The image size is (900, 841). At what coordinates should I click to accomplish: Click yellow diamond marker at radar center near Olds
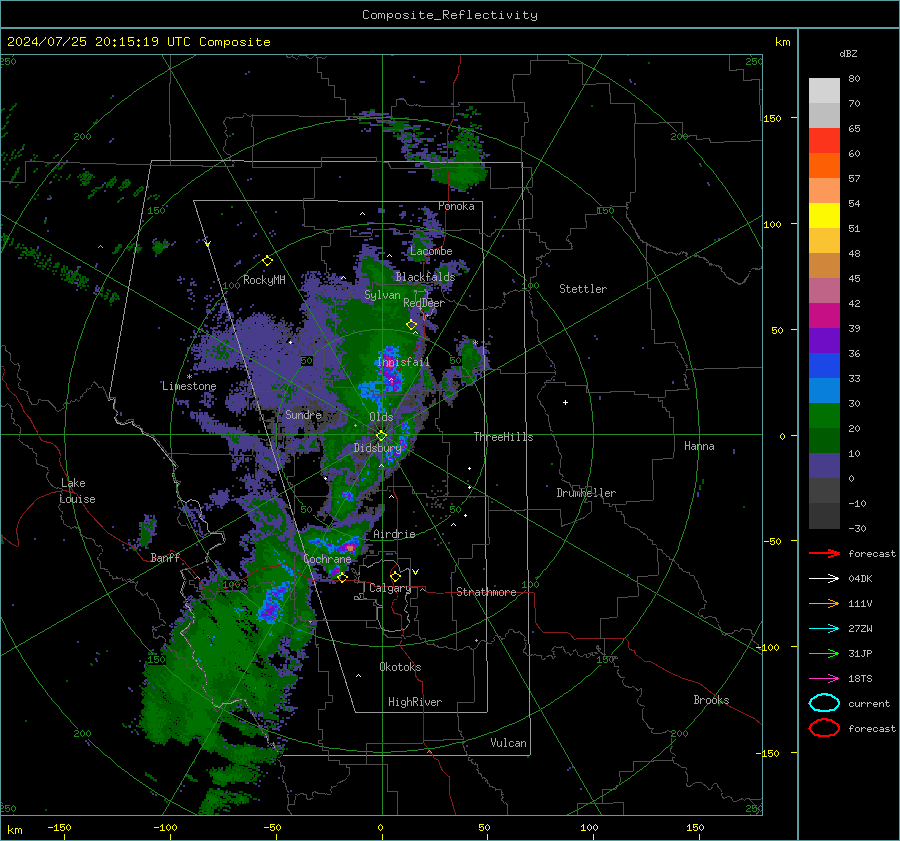[x=381, y=435]
